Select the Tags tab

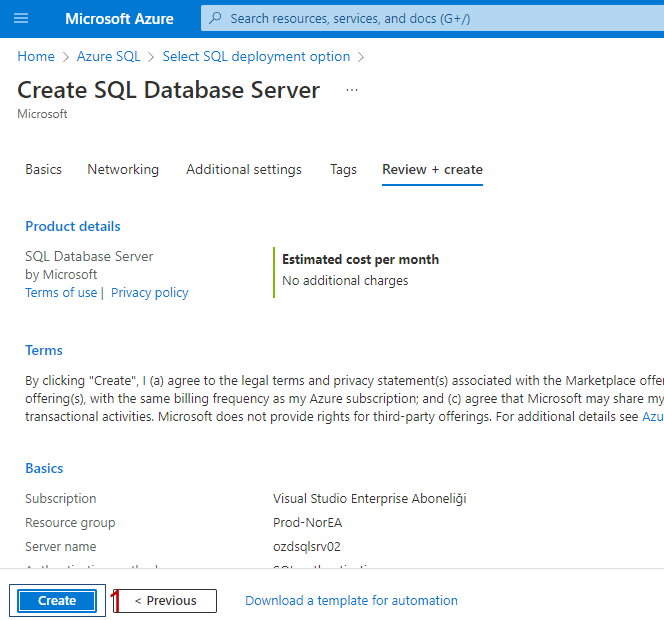click(343, 169)
